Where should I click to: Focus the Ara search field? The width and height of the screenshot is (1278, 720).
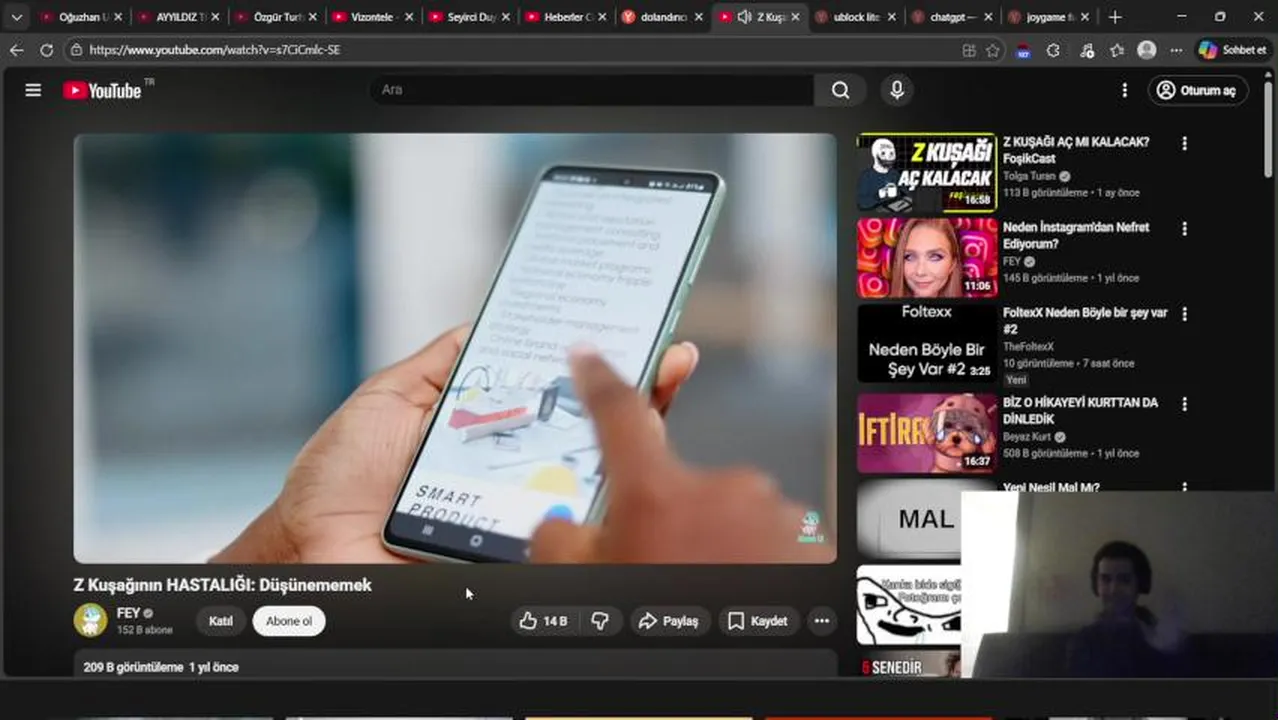point(592,90)
